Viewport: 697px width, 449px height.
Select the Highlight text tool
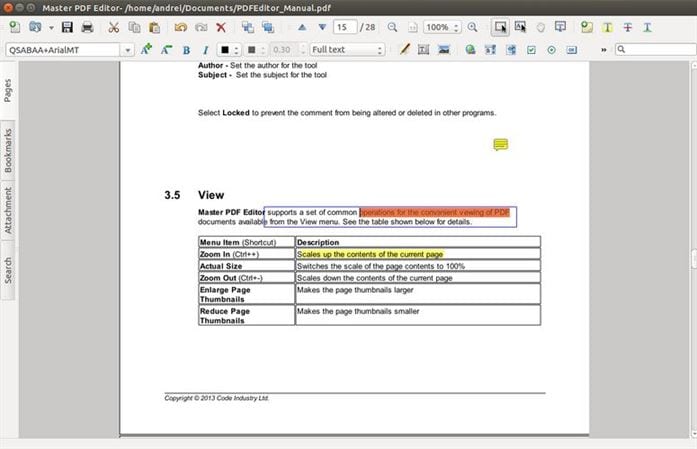(x=607, y=27)
